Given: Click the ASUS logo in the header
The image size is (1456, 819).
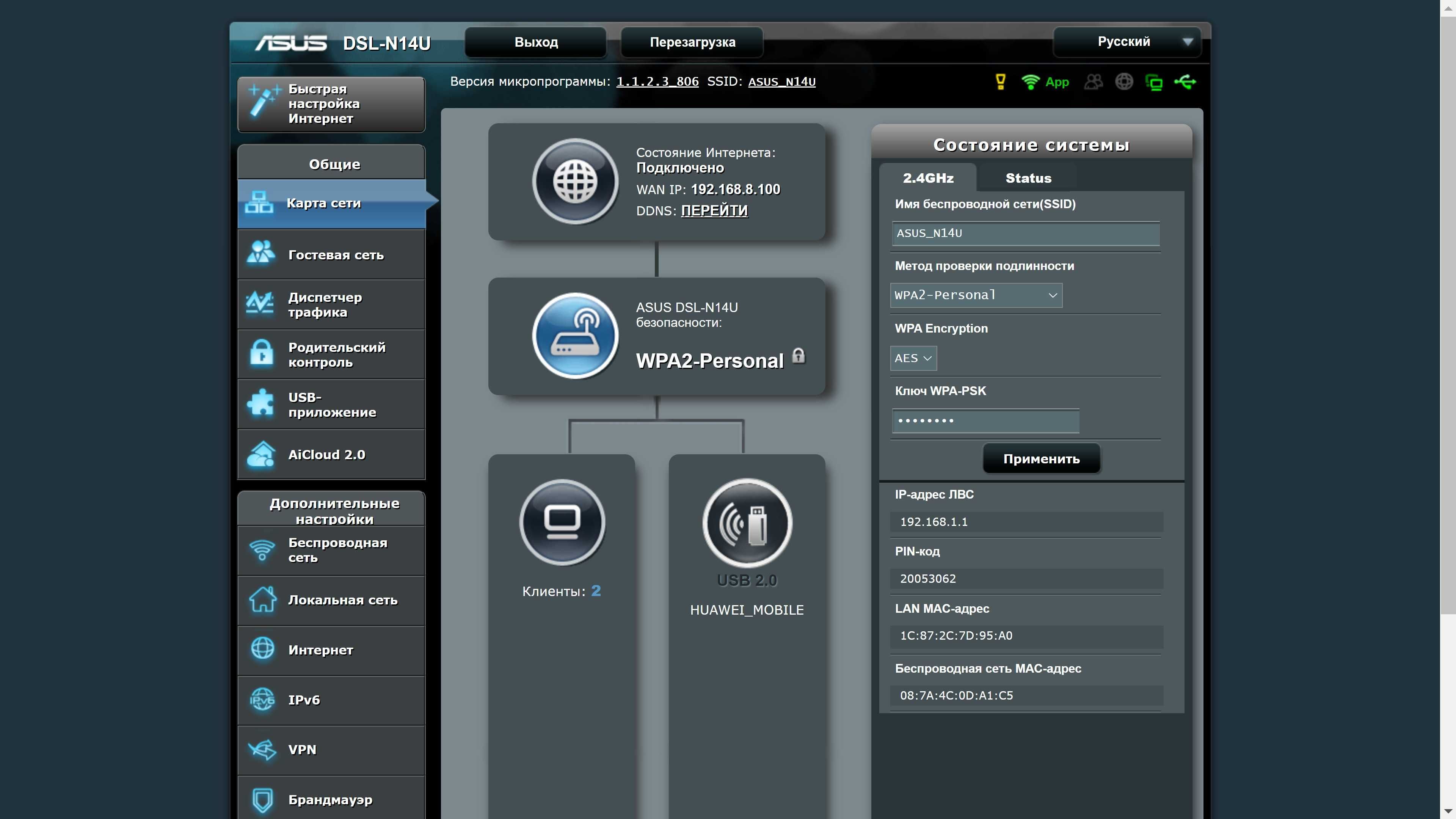Looking at the screenshot, I should (290, 43).
